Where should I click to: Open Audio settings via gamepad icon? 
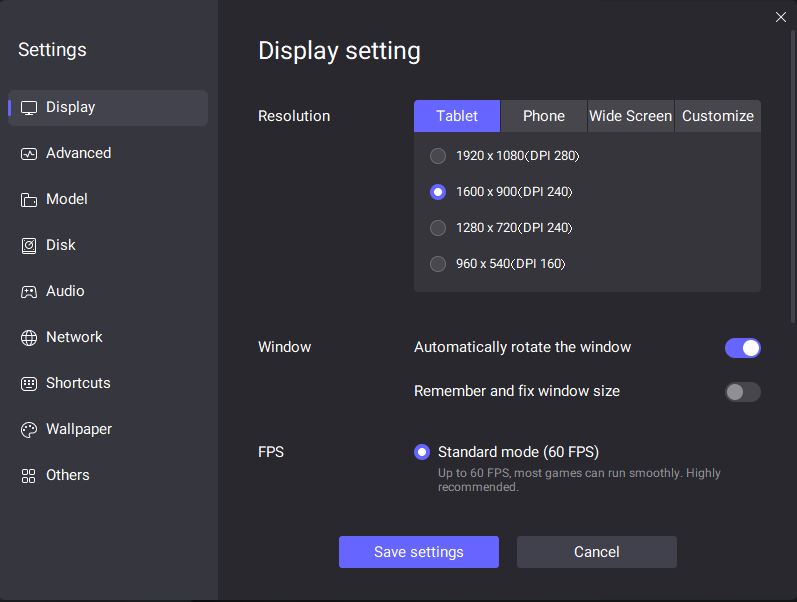(28, 292)
